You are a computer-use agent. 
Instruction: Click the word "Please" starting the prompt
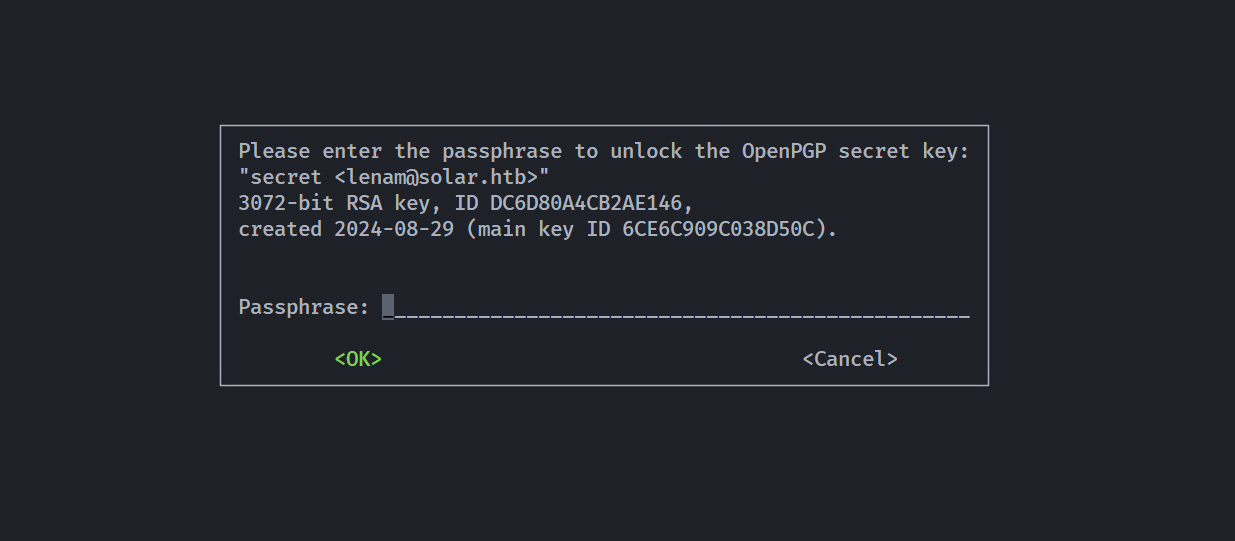(x=274, y=151)
